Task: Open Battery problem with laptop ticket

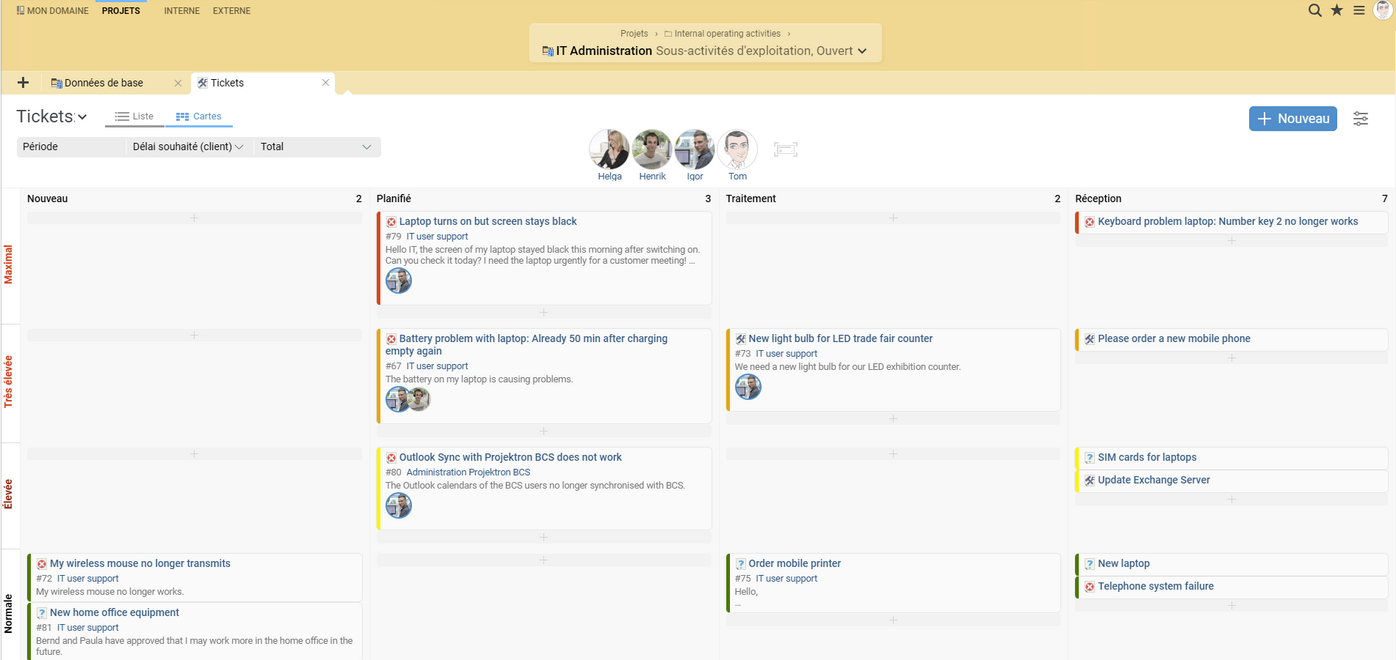Action: click(x=526, y=345)
